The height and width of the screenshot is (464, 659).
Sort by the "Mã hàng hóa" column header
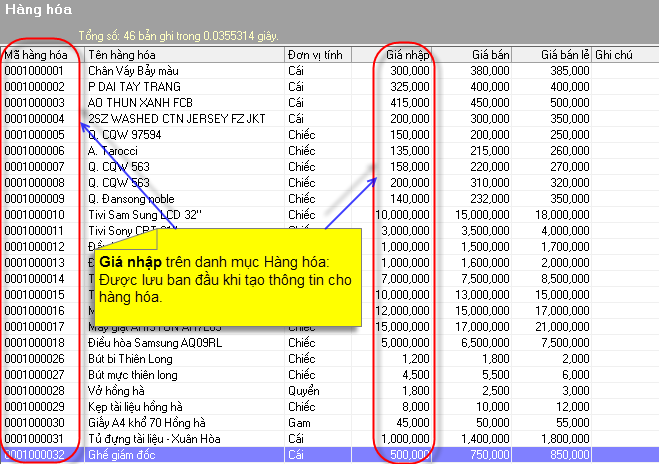coord(40,55)
